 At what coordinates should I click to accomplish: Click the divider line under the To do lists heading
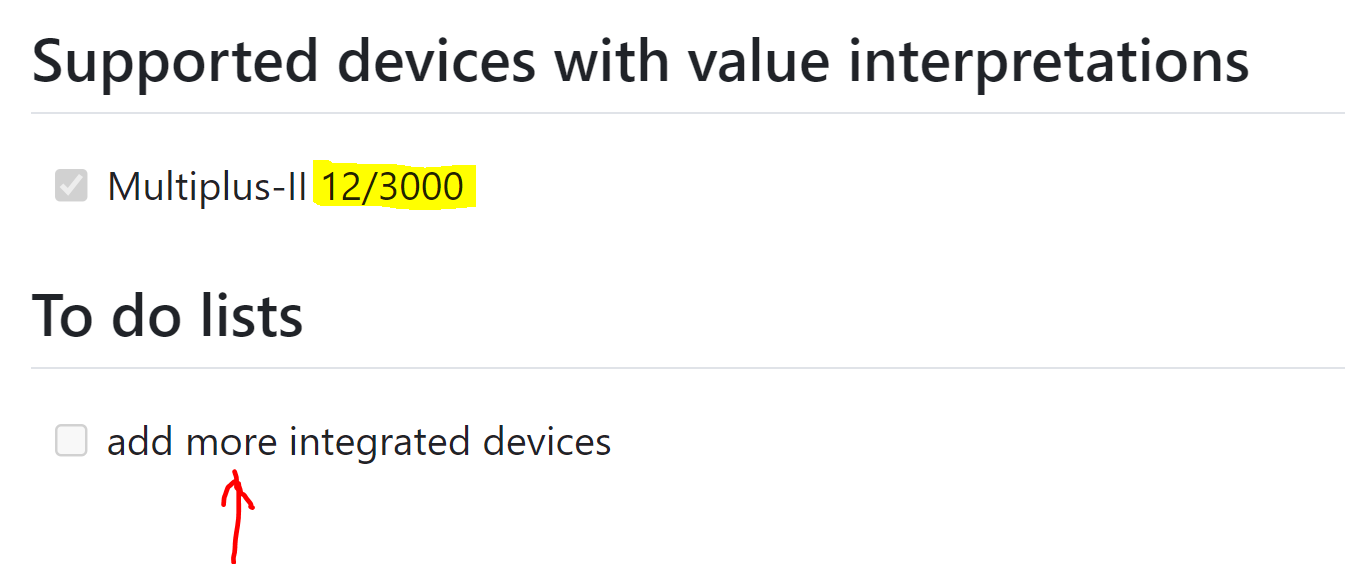point(688,368)
